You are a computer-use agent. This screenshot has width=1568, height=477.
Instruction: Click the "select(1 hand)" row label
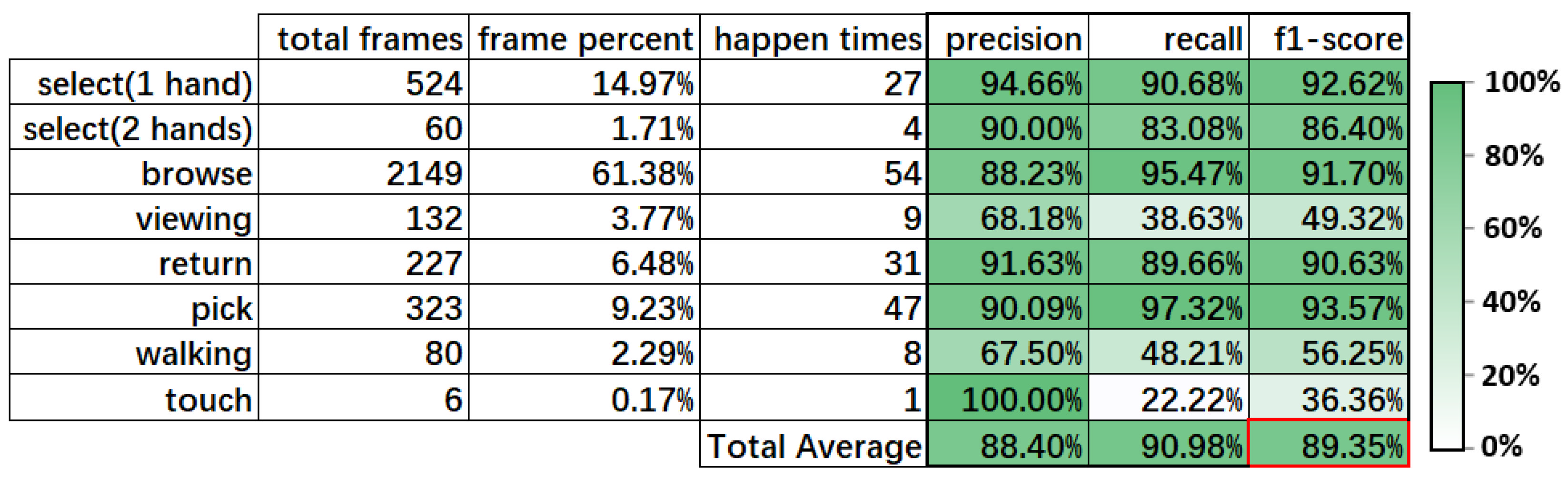(x=144, y=84)
